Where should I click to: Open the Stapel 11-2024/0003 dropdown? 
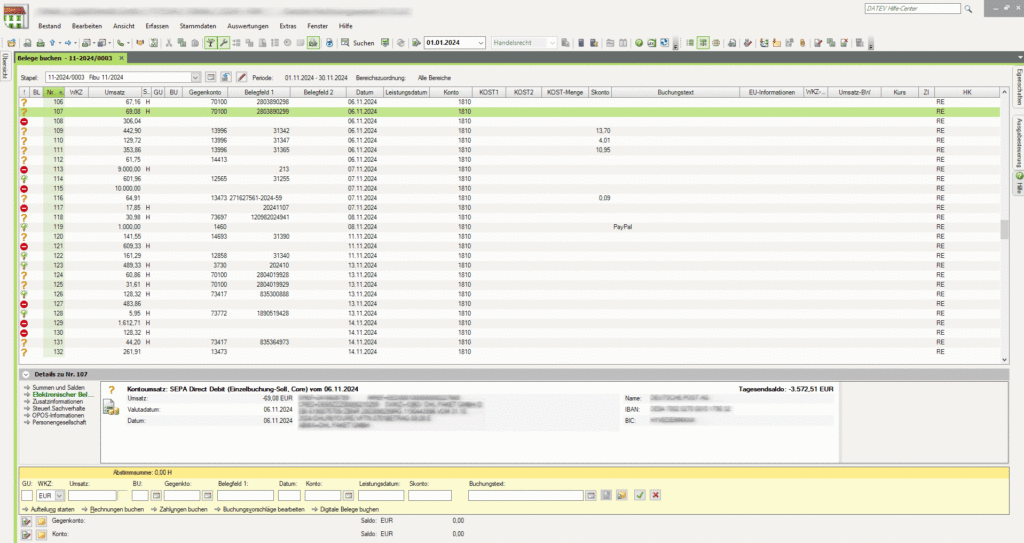pos(195,77)
